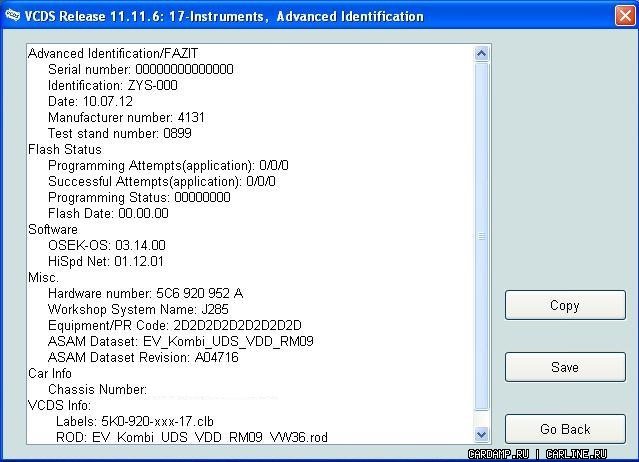
Task: Click the 'Programming Attempts(application)' line
Action: [168, 165]
